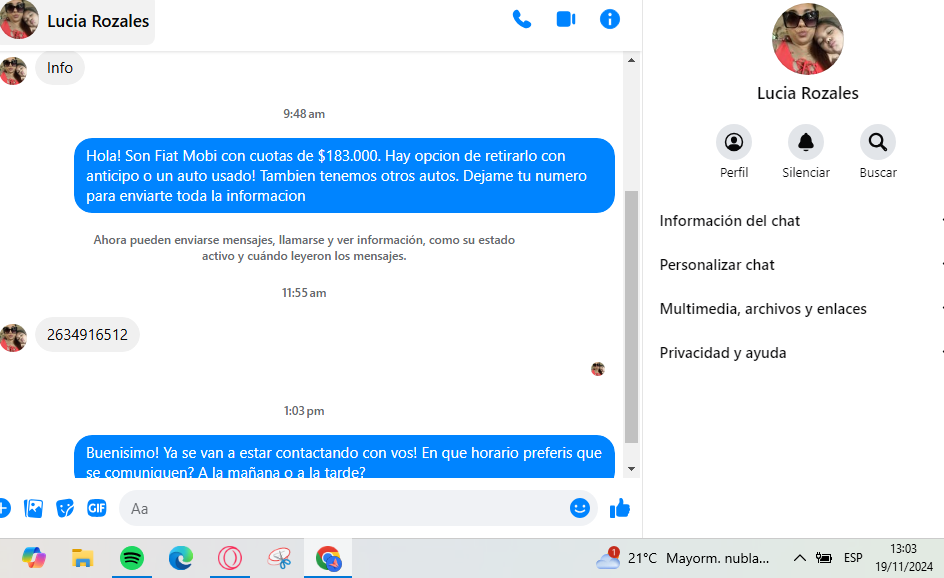Click notice "Ahora pueden enviarse mensajes"

(x=304, y=248)
